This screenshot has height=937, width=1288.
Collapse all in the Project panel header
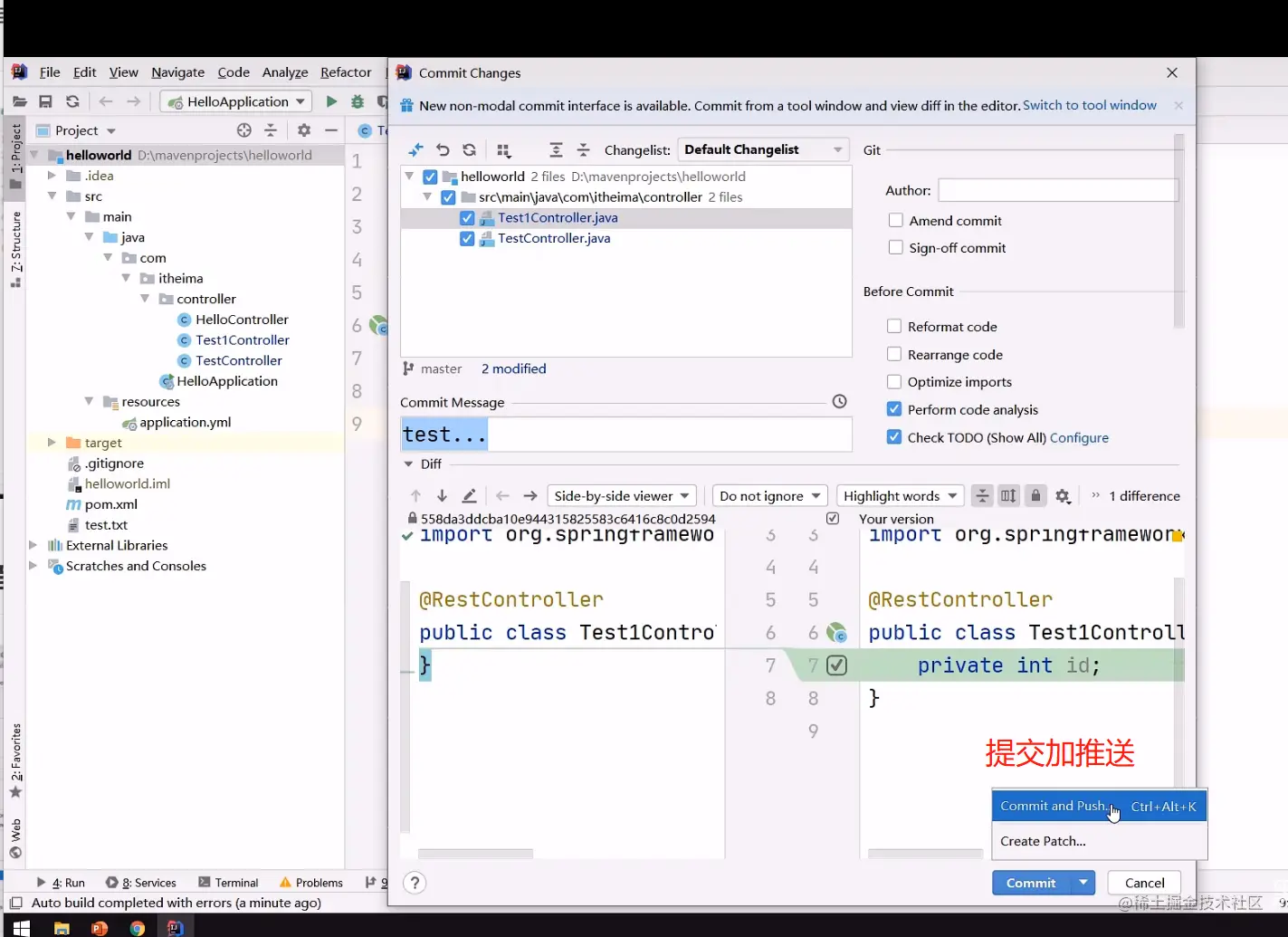[271, 130]
